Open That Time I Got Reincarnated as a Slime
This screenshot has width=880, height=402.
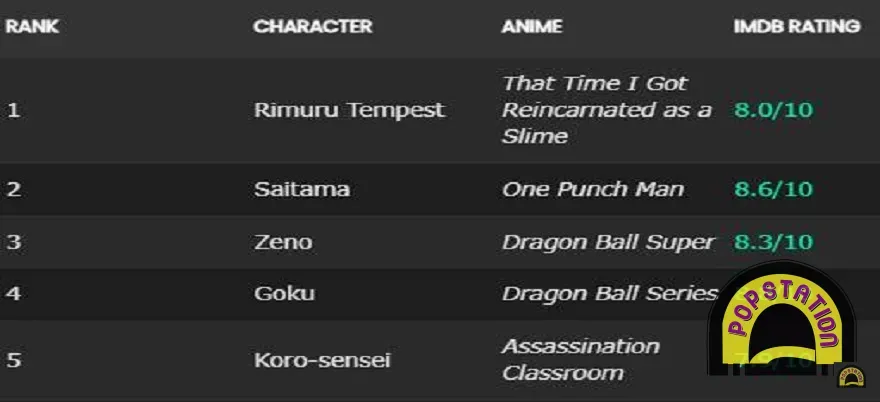[606, 110]
